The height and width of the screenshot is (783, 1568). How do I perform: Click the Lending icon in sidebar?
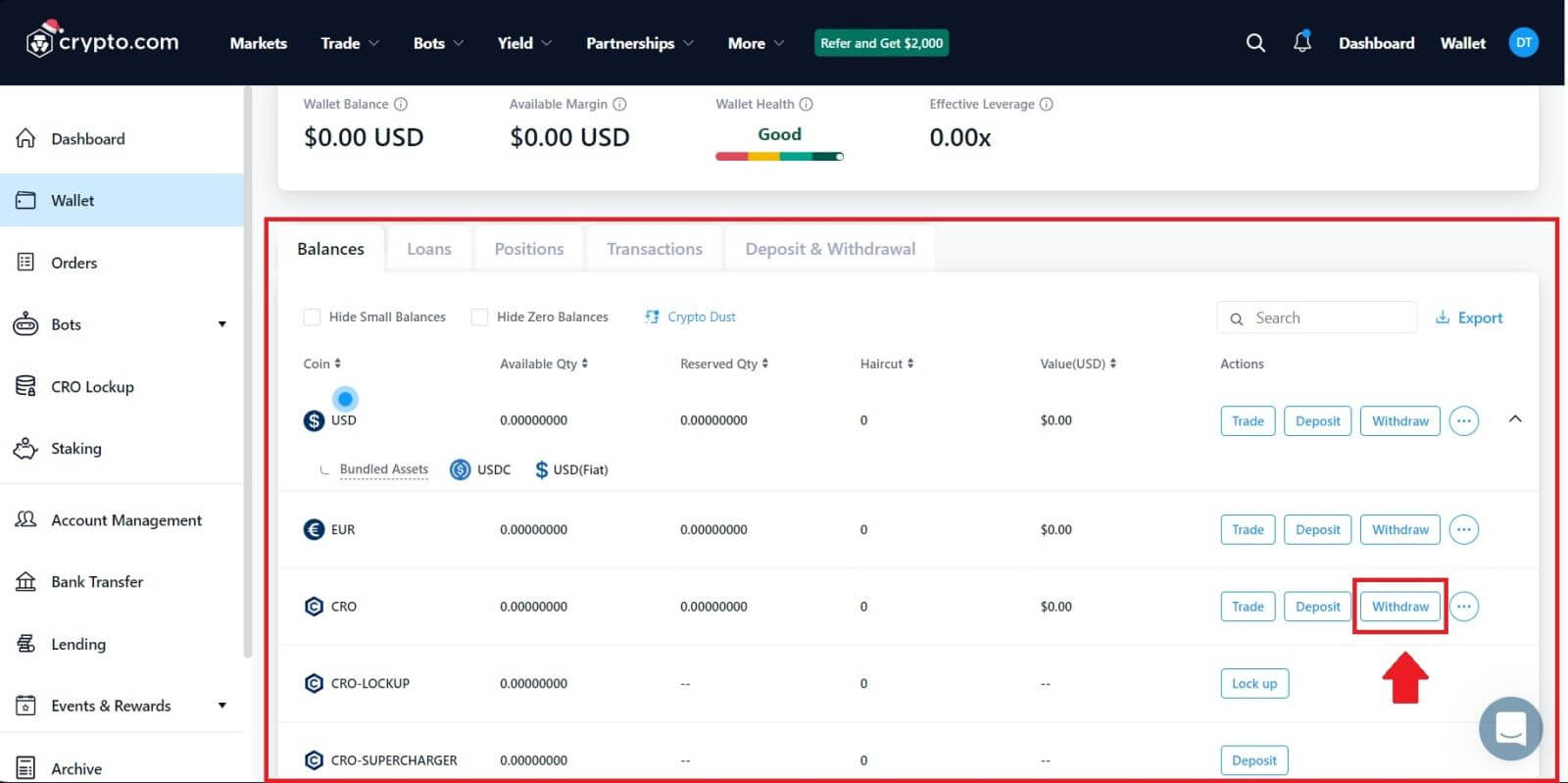pos(26,644)
